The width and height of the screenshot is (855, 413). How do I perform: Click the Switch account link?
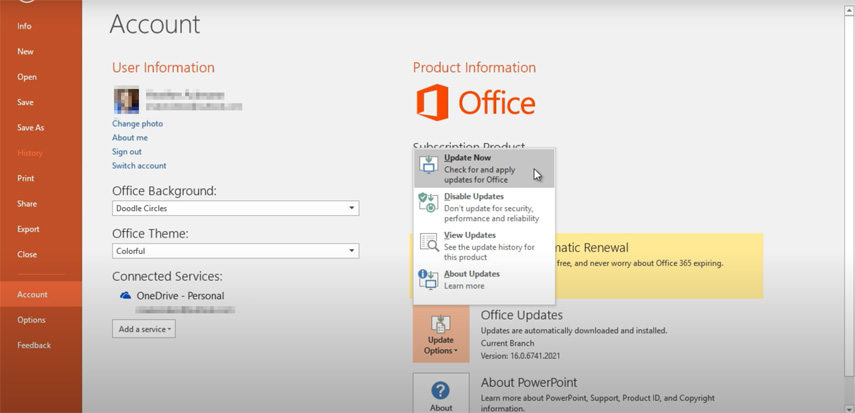pyautogui.click(x=139, y=166)
